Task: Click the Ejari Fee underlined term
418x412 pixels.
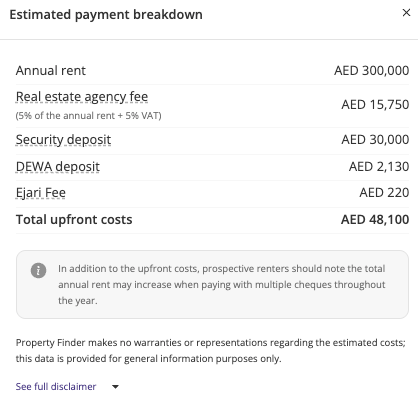Action: [41, 193]
